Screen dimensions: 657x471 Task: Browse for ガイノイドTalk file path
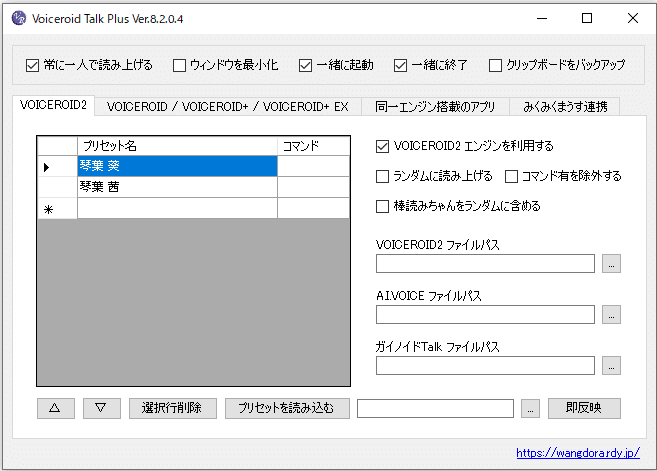[611, 366]
